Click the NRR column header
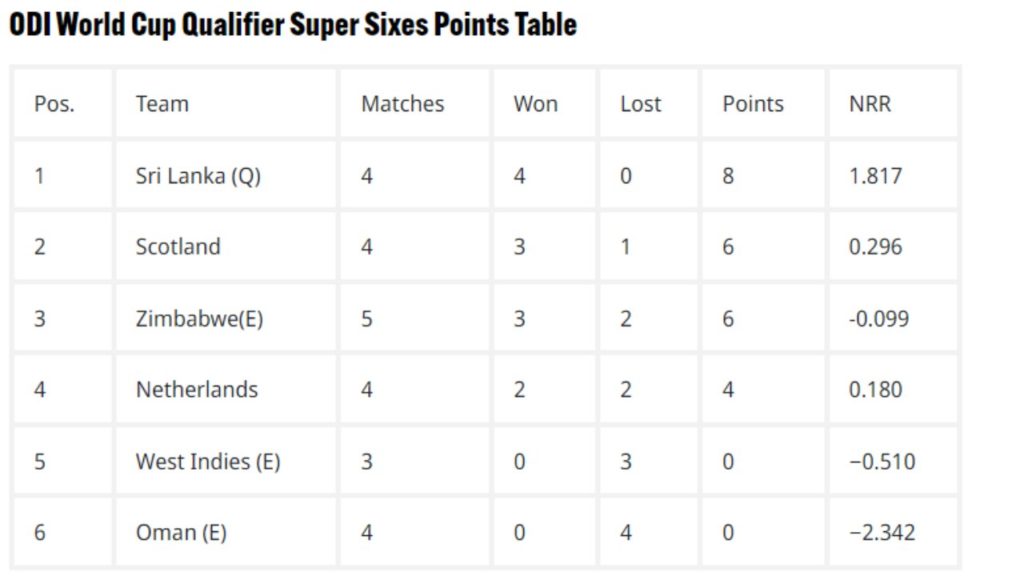 point(869,104)
